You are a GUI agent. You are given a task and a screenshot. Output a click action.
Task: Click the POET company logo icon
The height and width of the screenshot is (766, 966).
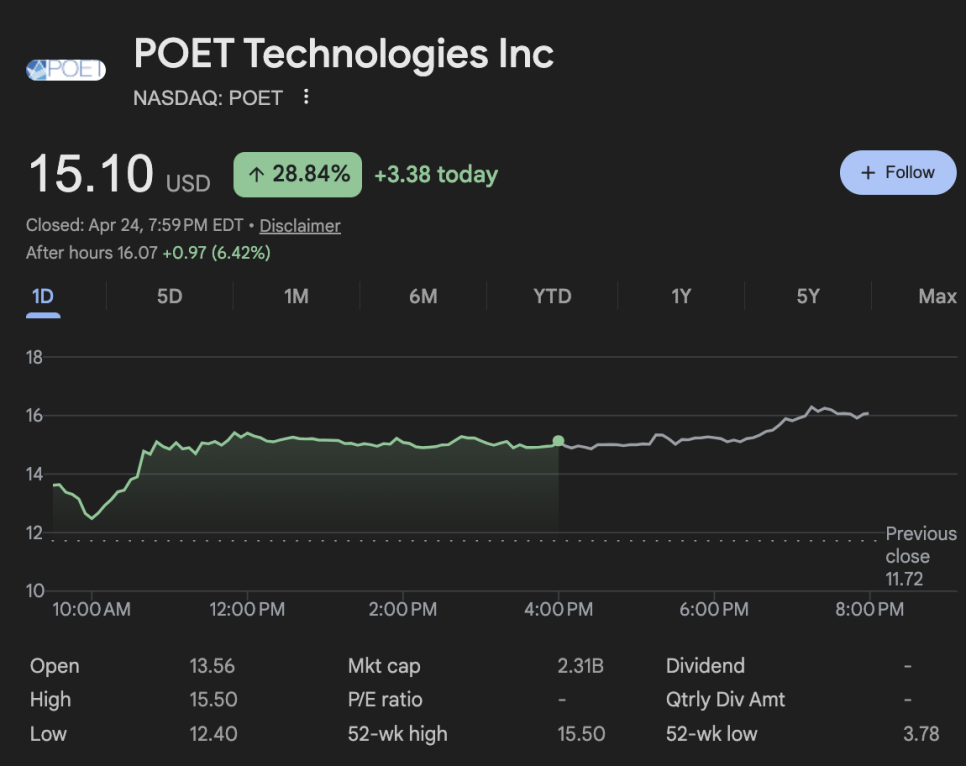[65, 70]
